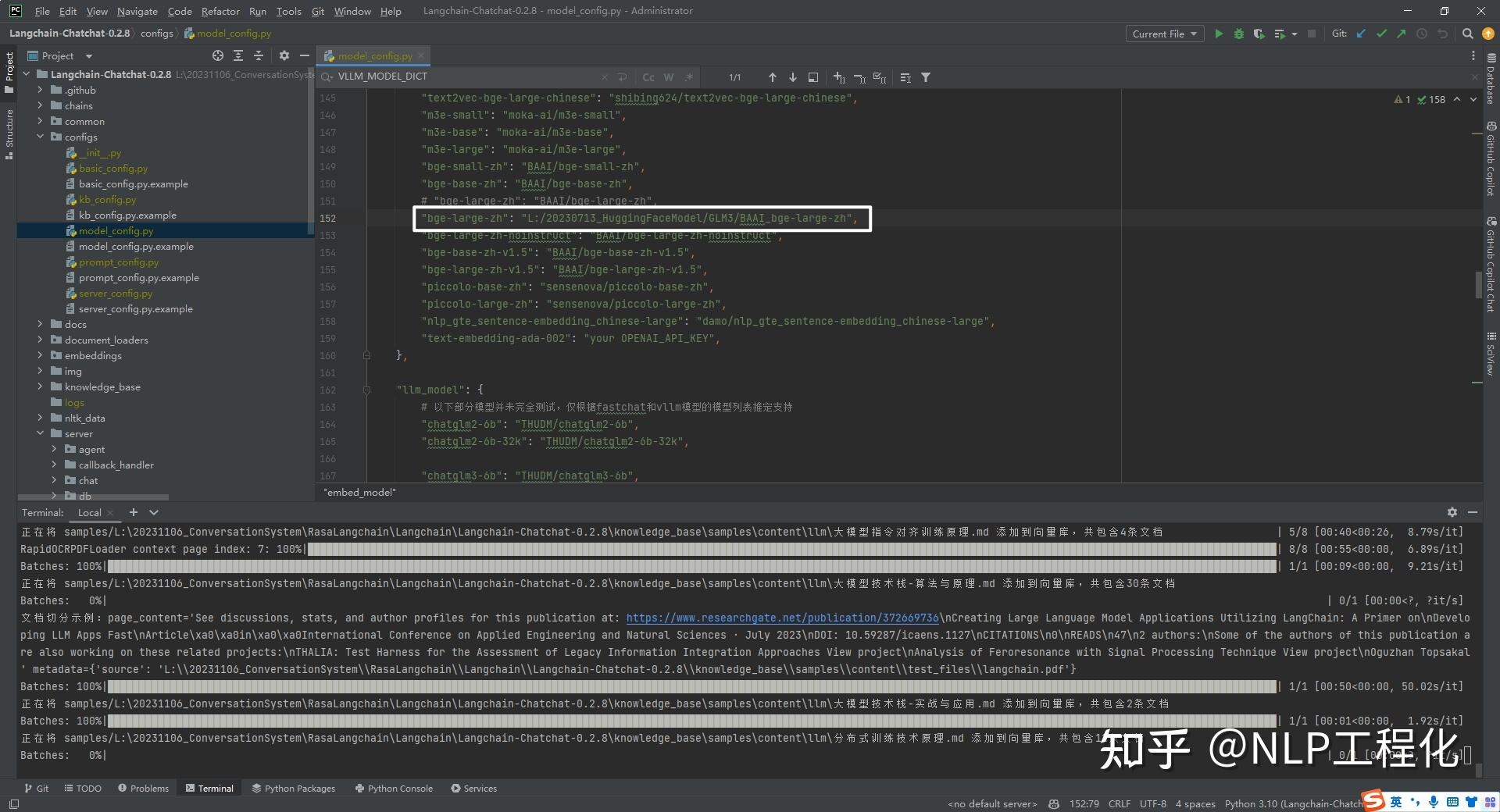Toggle Match Case Cc search option
This screenshot has height=812, width=1500.
click(648, 77)
